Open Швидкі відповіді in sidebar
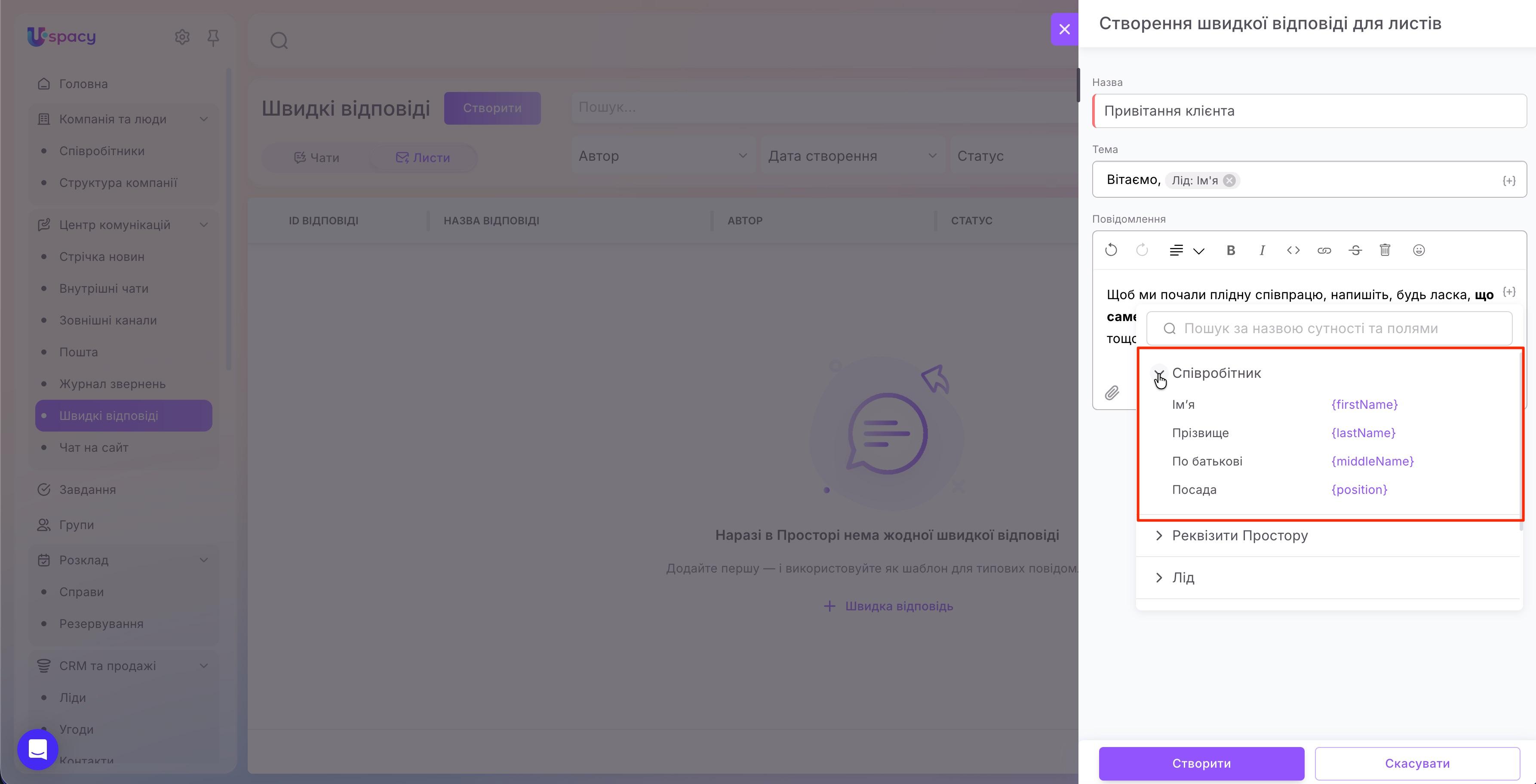1536x784 pixels. click(x=124, y=416)
